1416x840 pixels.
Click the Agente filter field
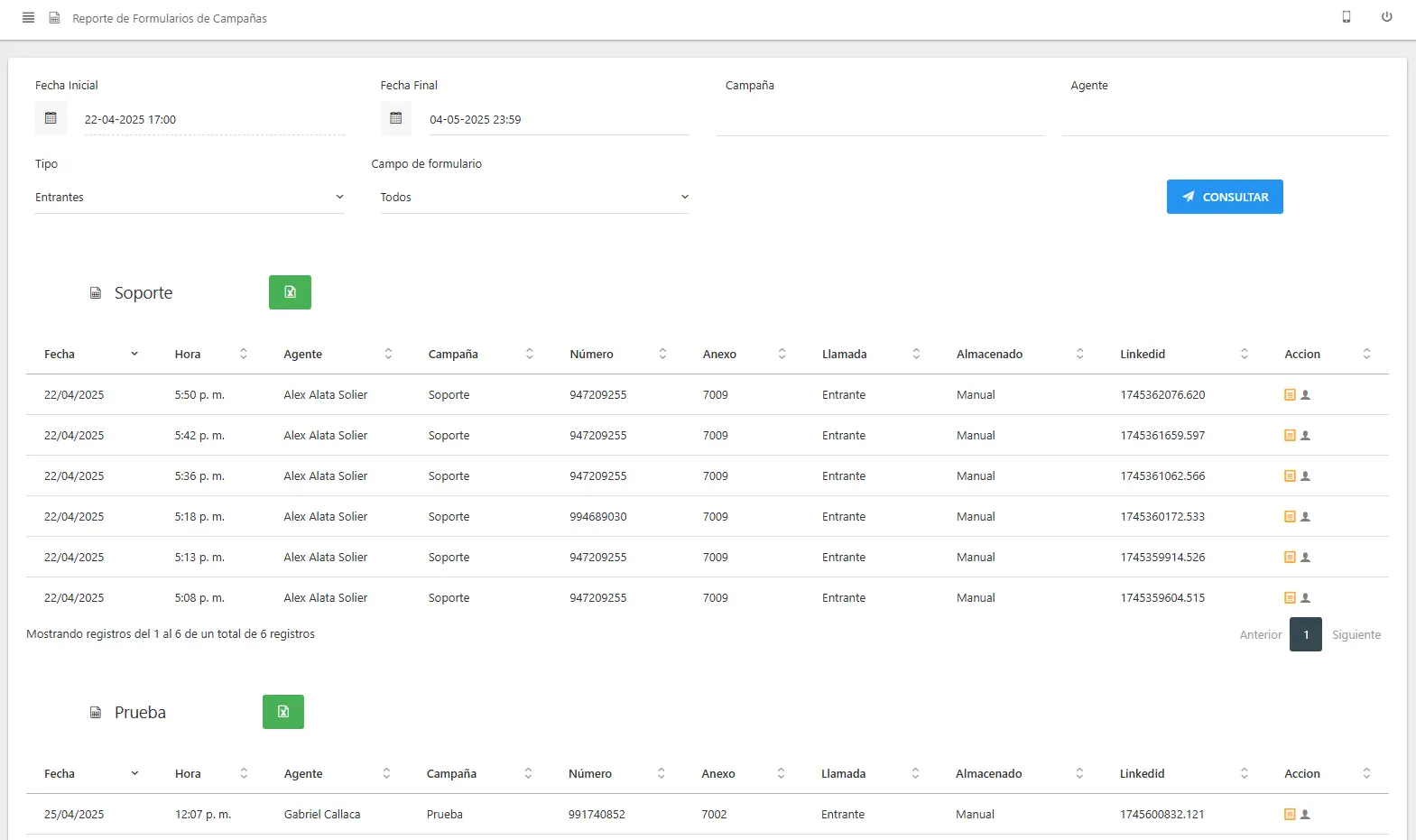coord(1225,119)
